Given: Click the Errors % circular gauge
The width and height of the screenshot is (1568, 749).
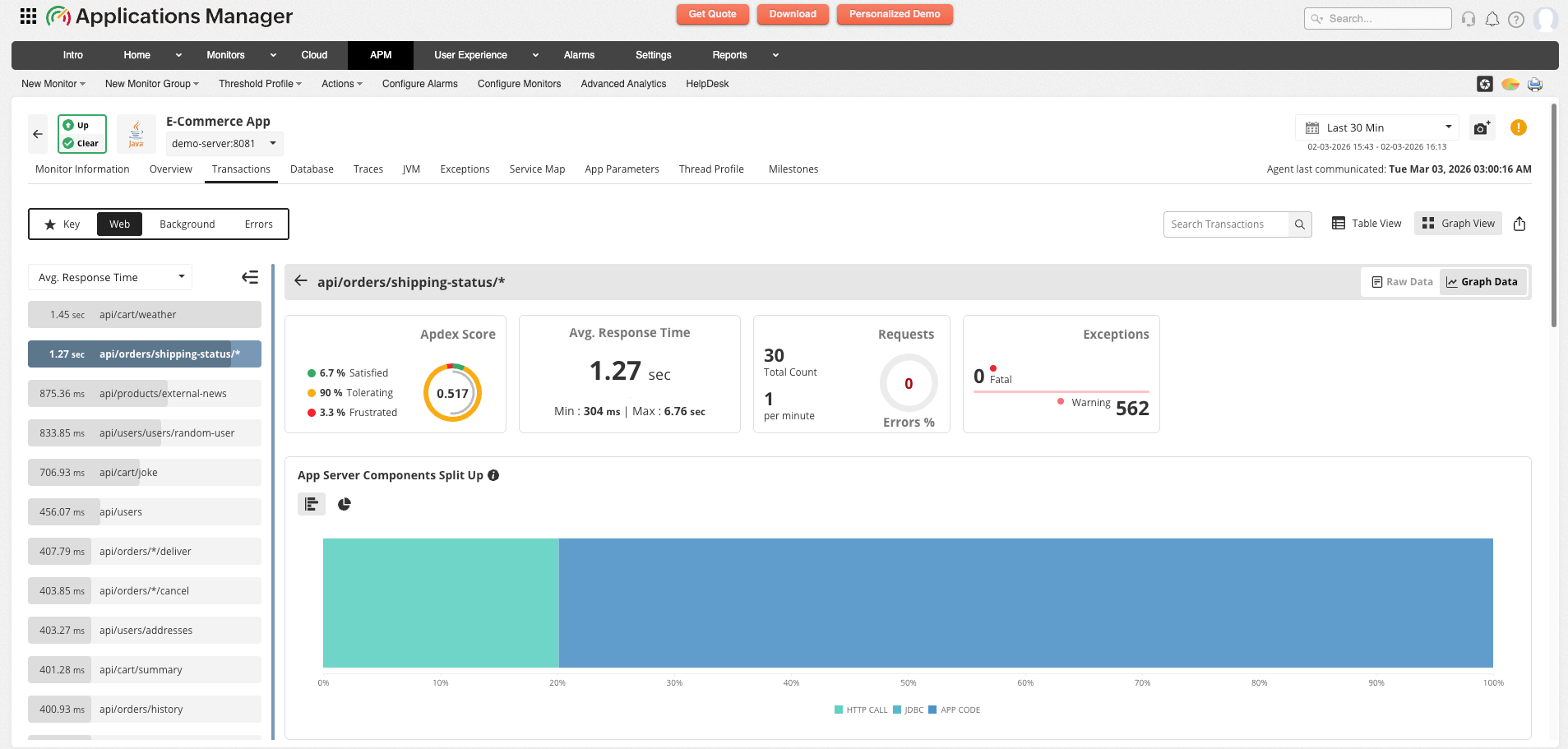Looking at the screenshot, I should click(x=909, y=383).
